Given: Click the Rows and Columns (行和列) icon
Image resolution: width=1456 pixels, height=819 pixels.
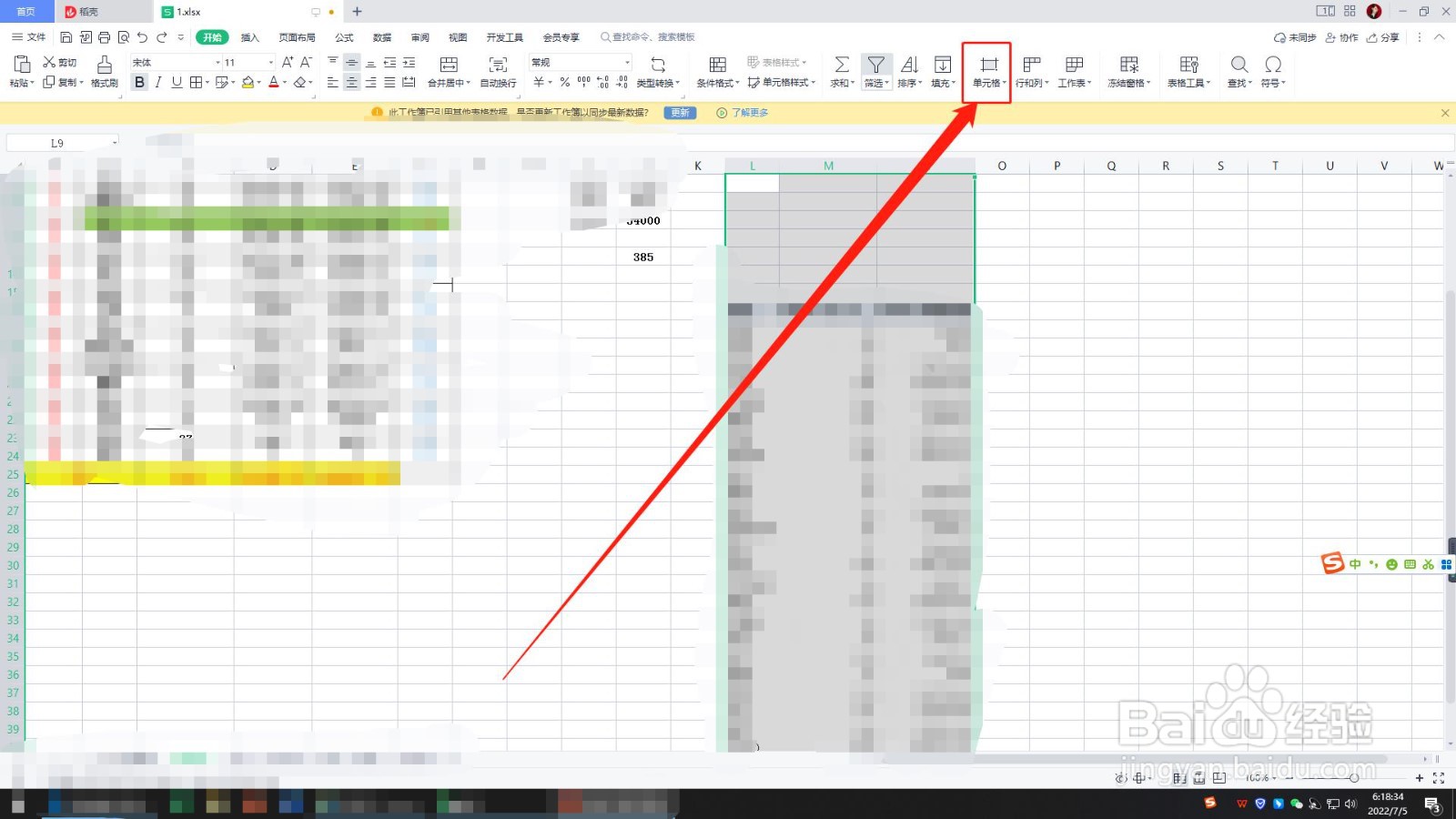Looking at the screenshot, I should [1031, 64].
